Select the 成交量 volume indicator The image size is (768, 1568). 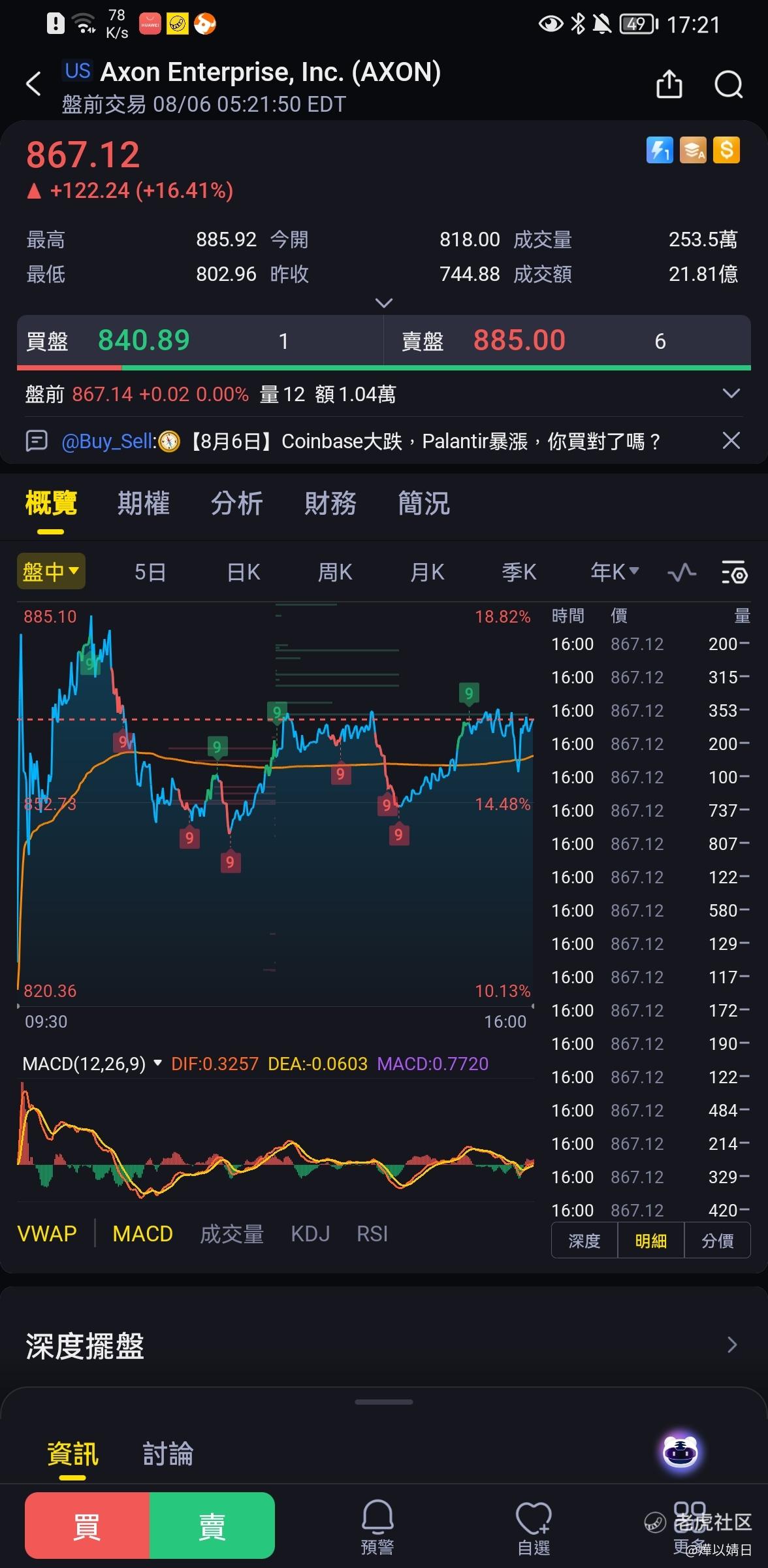coord(232,1233)
